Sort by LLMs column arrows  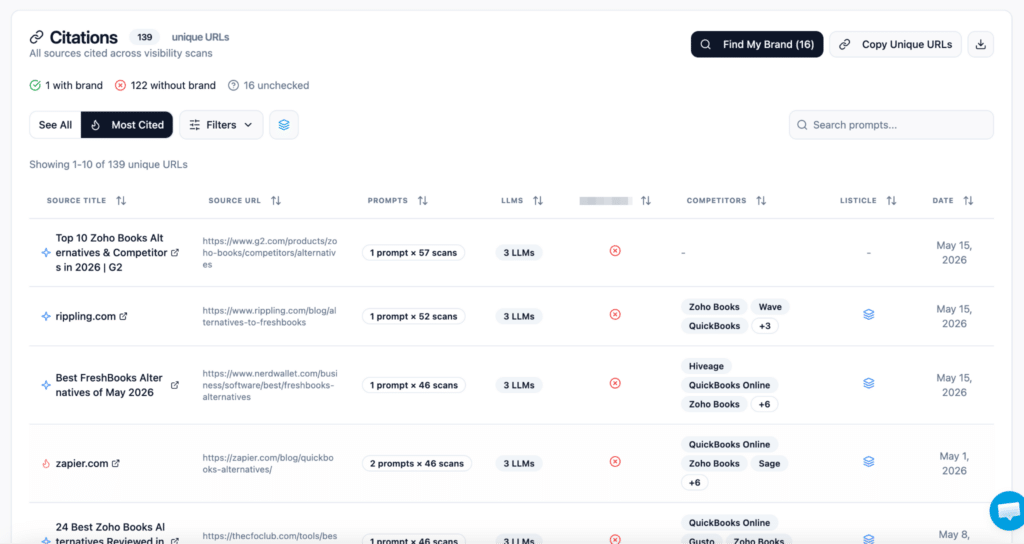tap(537, 200)
